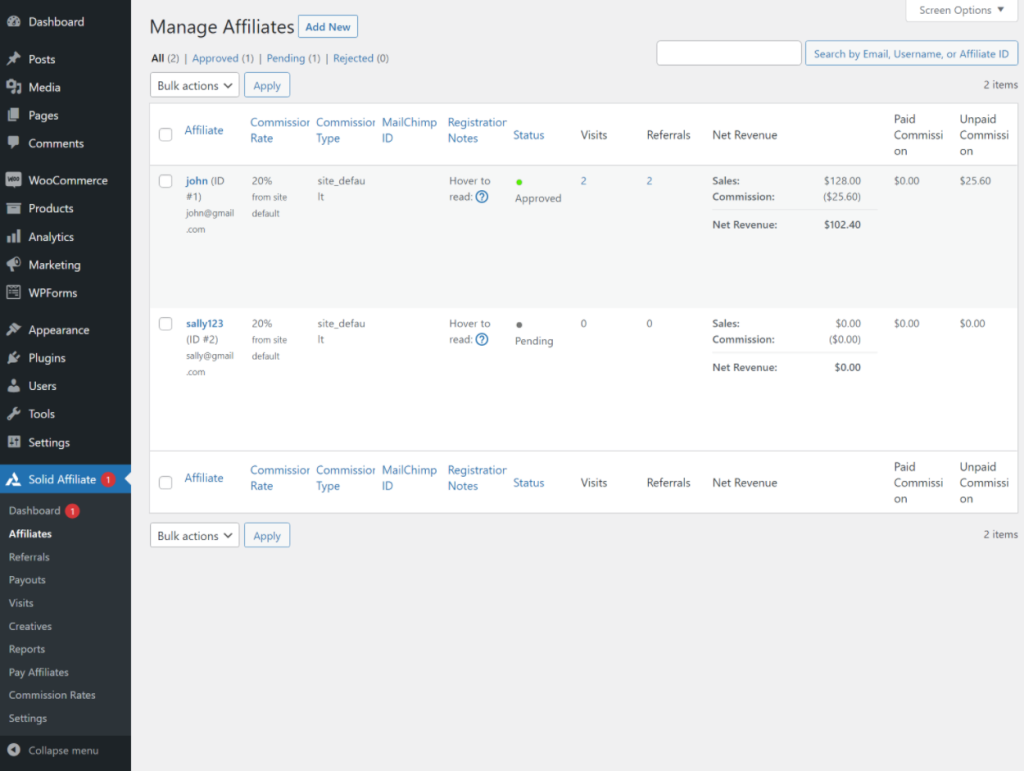The width and height of the screenshot is (1024, 771).
Task: Click the Solid Affiliate logo icon
Action: click(x=14, y=479)
